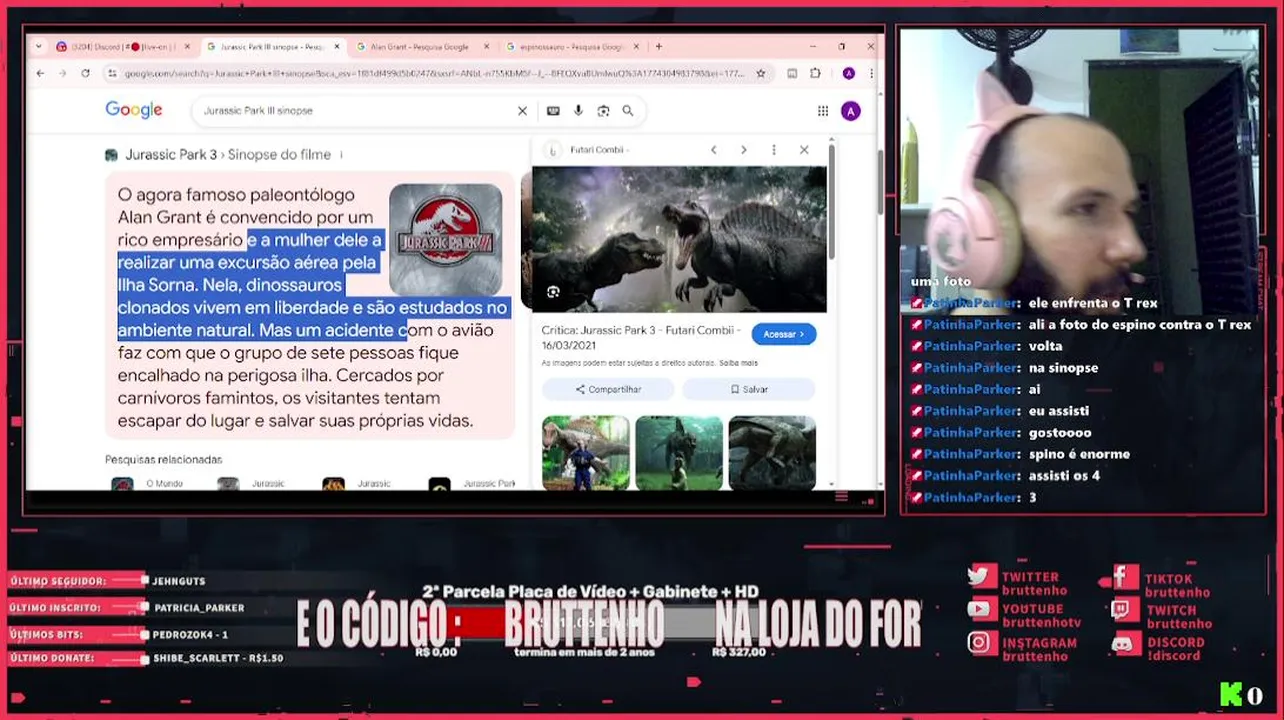The height and width of the screenshot is (720, 1284).
Task: Click the browser address bar URL
Action: [x=435, y=73]
